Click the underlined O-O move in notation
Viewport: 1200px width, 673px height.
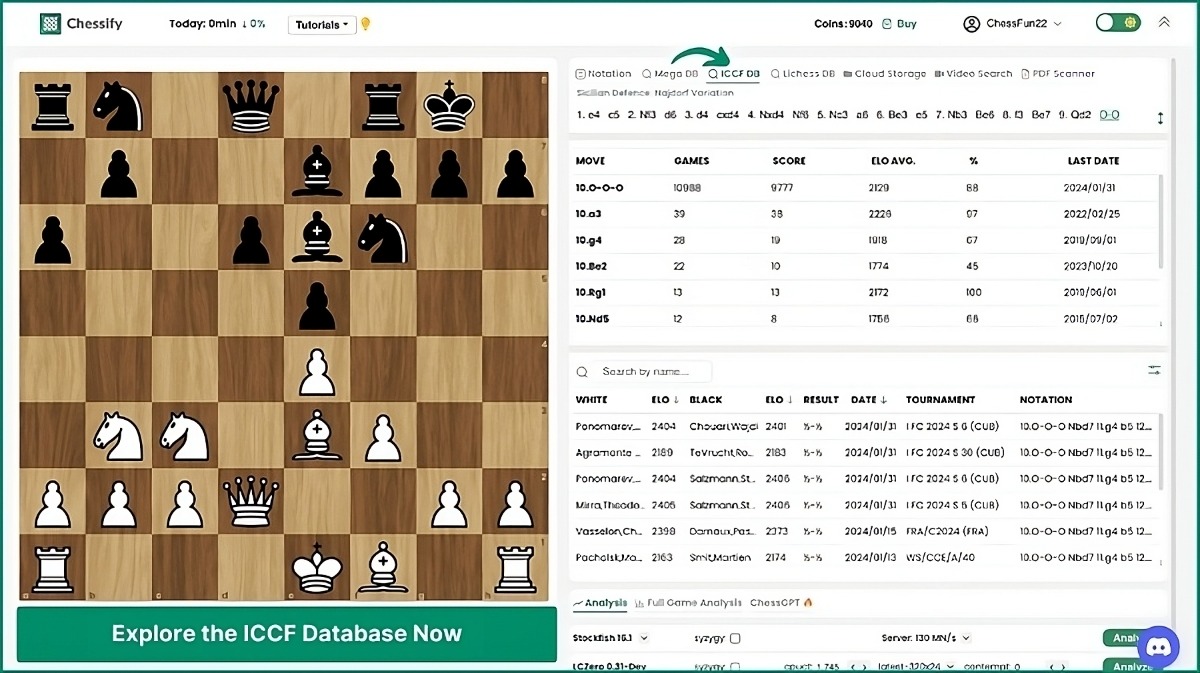(1109, 115)
